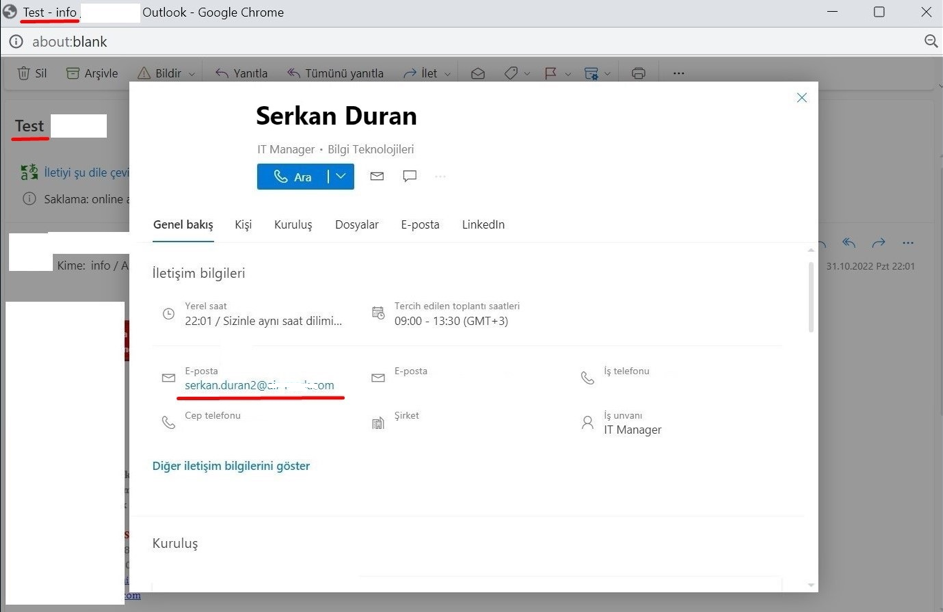The image size is (943, 612).
Task: Archive the message with Arşivle
Action: pyautogui.click(x=92, y=73)
